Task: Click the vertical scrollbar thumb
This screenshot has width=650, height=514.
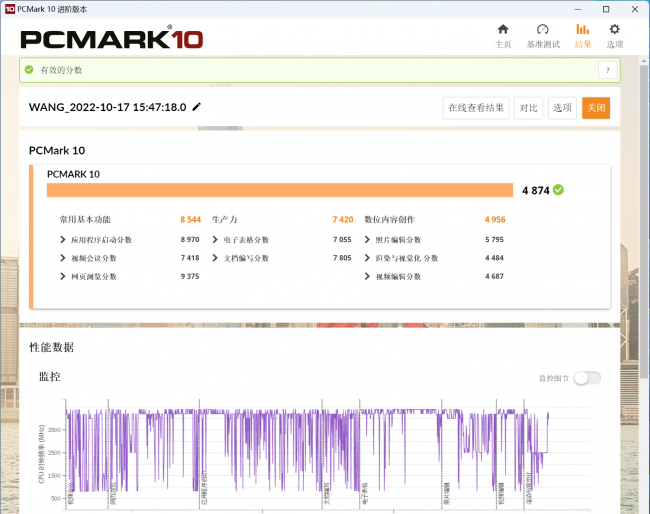Action: pos(644,221)
